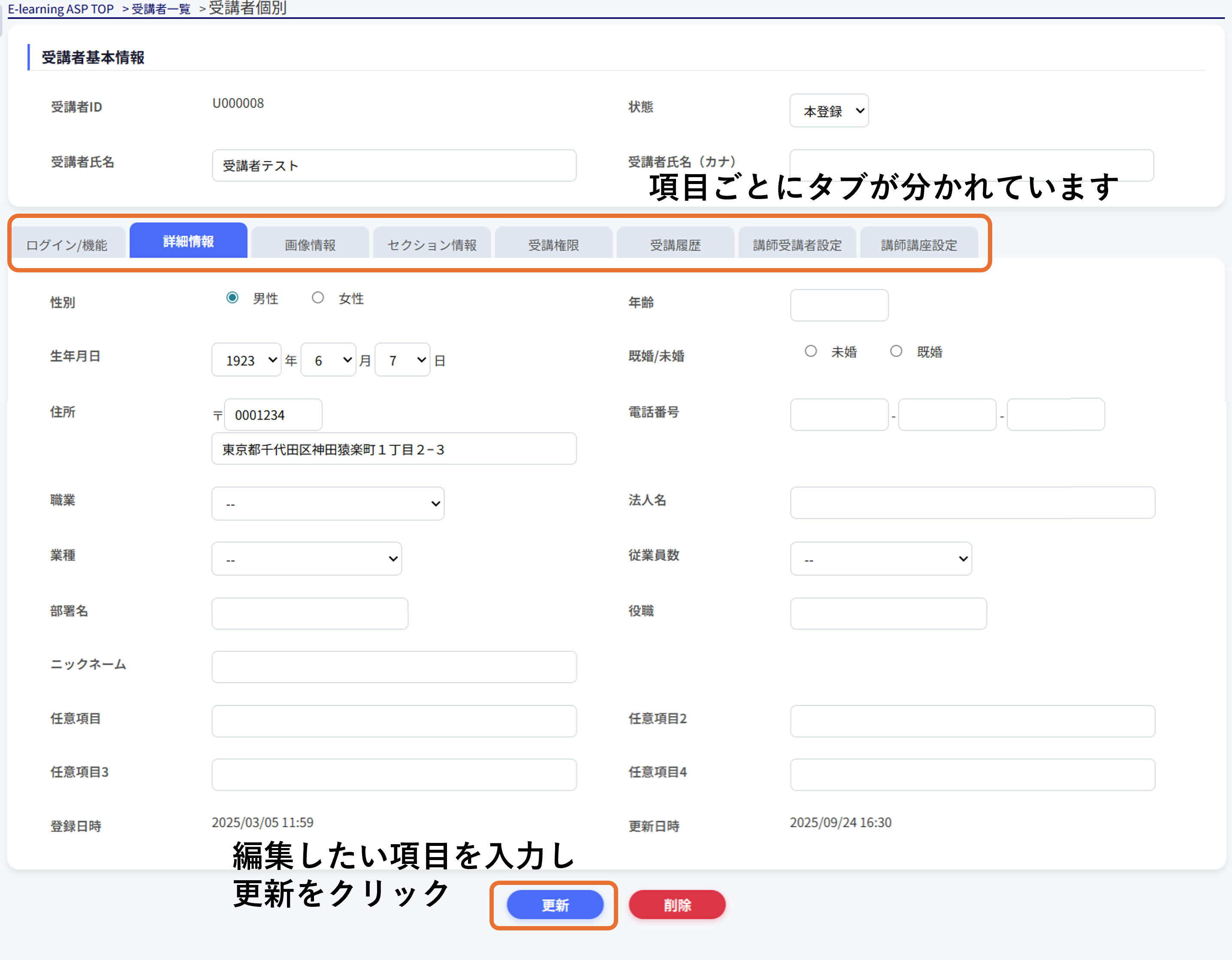
Task: Open the birth day dropdown showing 7
Action: (402, 360)
